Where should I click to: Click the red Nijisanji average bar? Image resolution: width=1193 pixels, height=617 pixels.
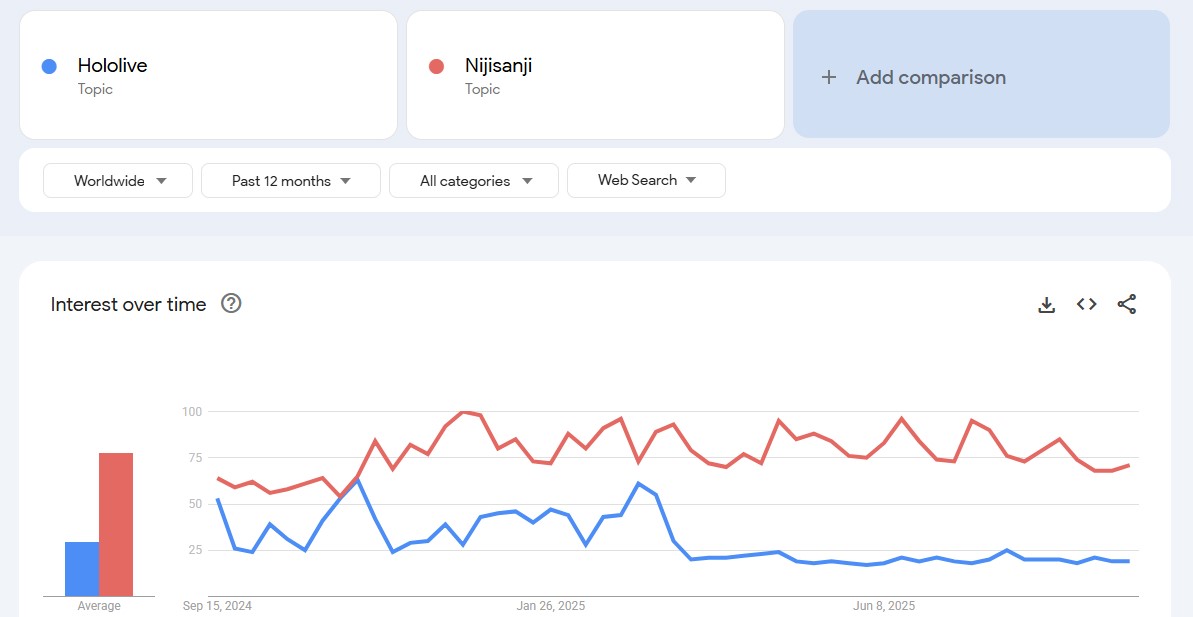116,524
